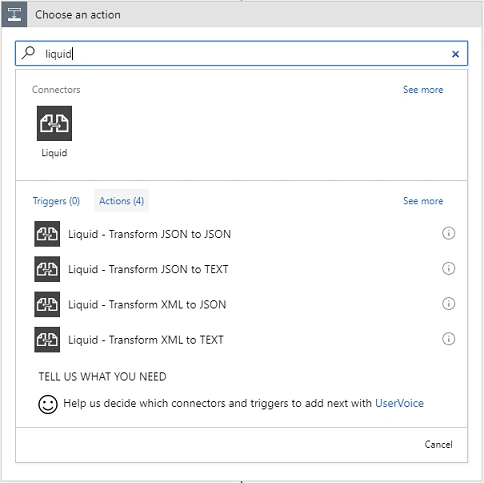Clear the search box with the X
The height and width of the screenshot is (483, 484).
(455, 54)
